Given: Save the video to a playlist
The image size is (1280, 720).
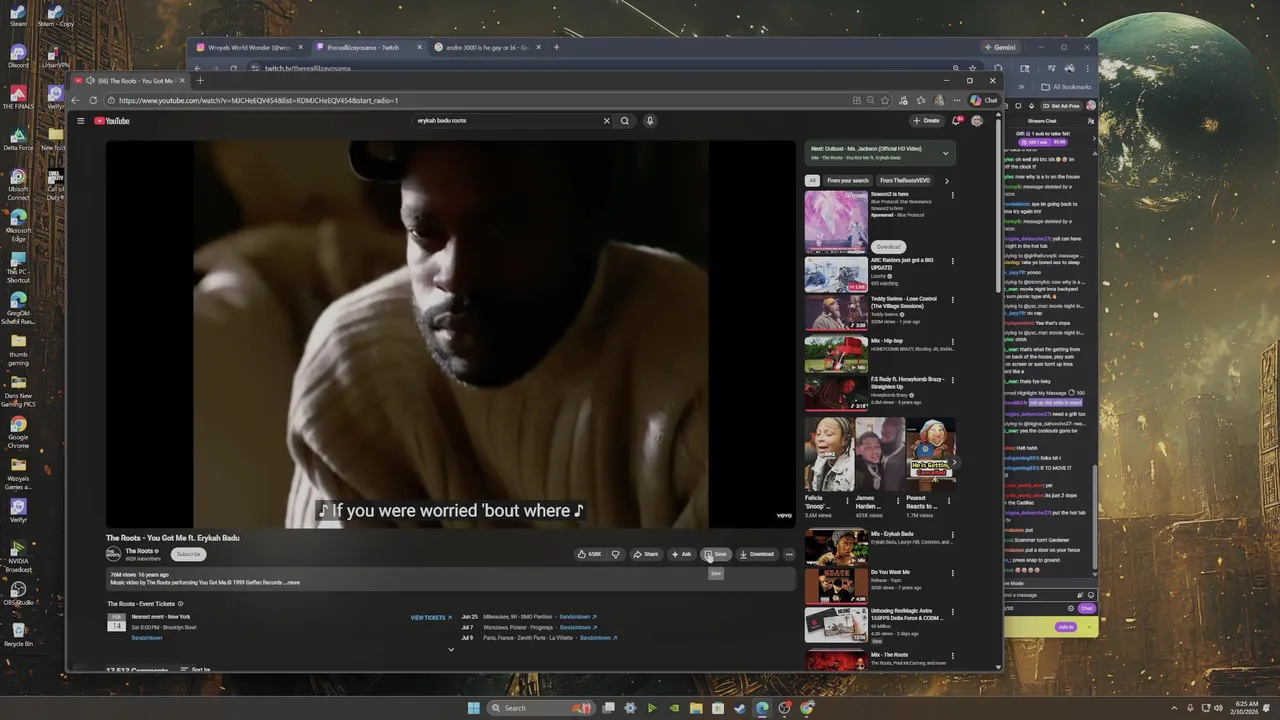Looking at the screenshot, I should [715, 554].
